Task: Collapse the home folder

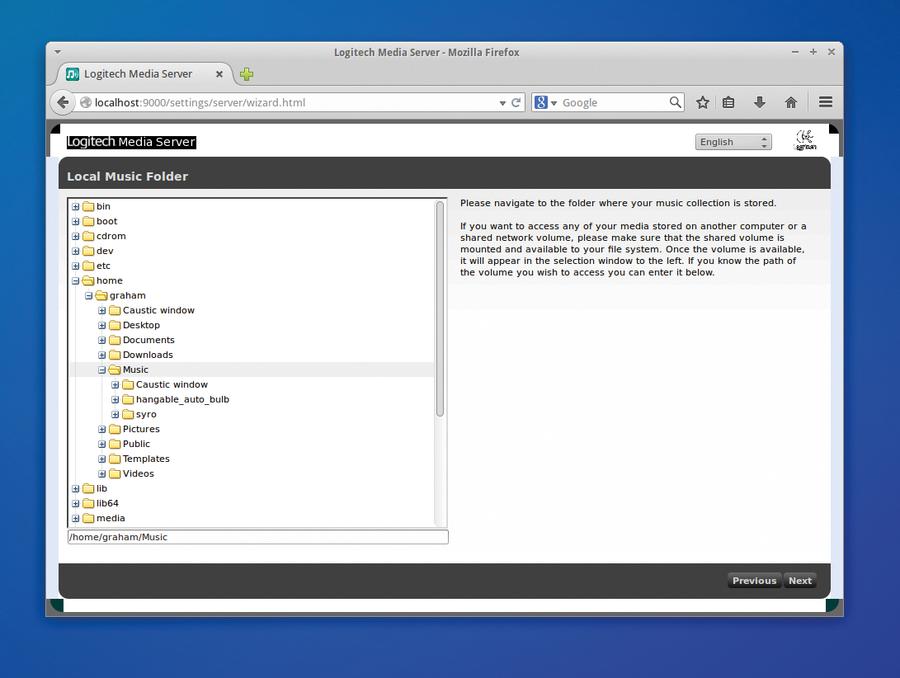Action: 75,281
